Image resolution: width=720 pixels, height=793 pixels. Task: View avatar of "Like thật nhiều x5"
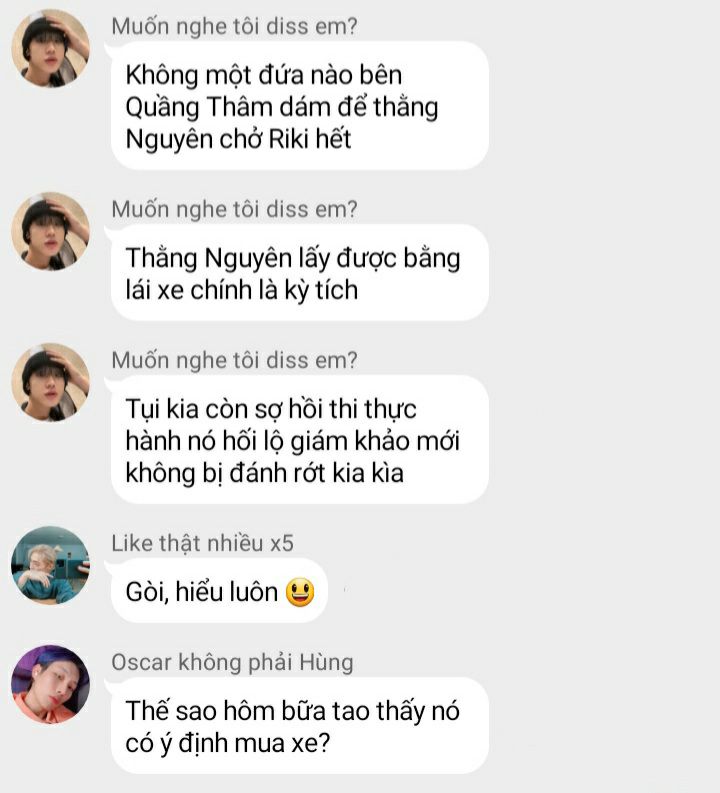coord(51,565)
